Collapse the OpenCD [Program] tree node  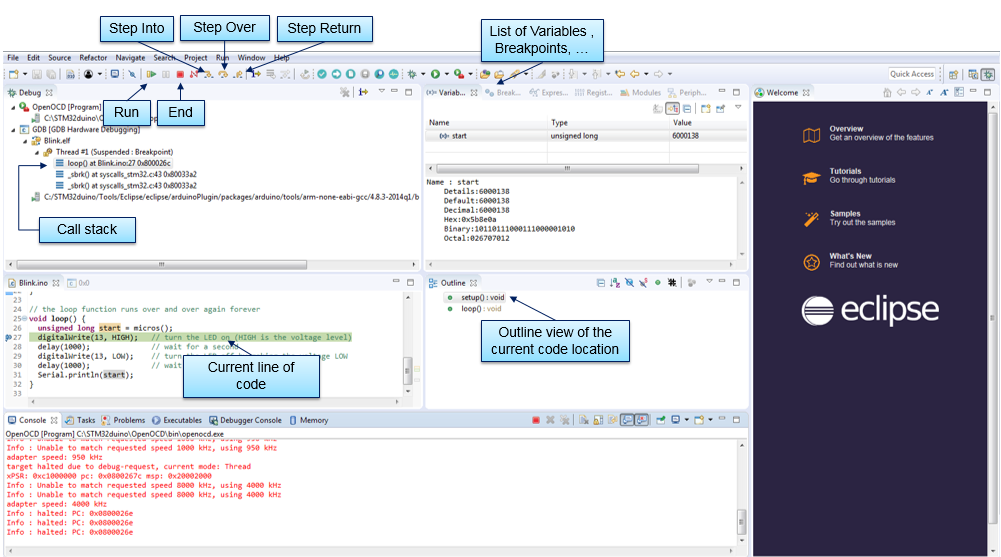pyautogui.click(x=14, y=106)
